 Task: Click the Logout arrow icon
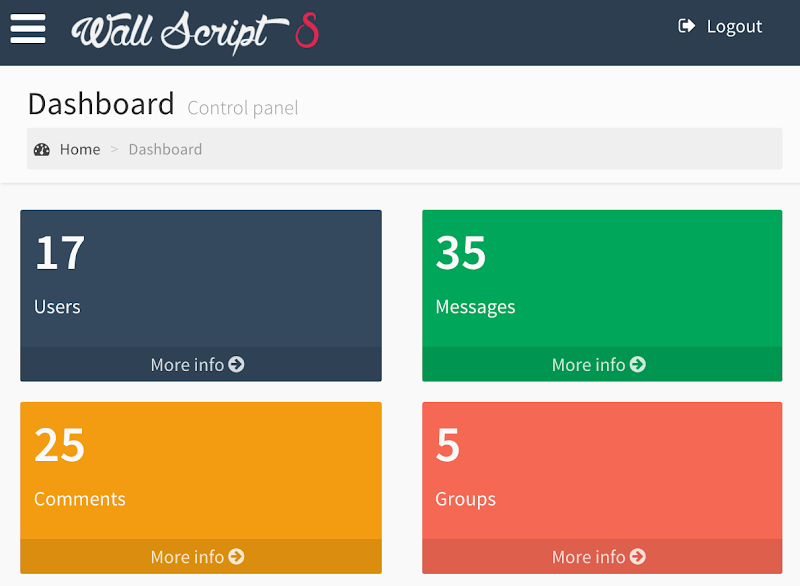pyautogui.click(x=686, y=26)
